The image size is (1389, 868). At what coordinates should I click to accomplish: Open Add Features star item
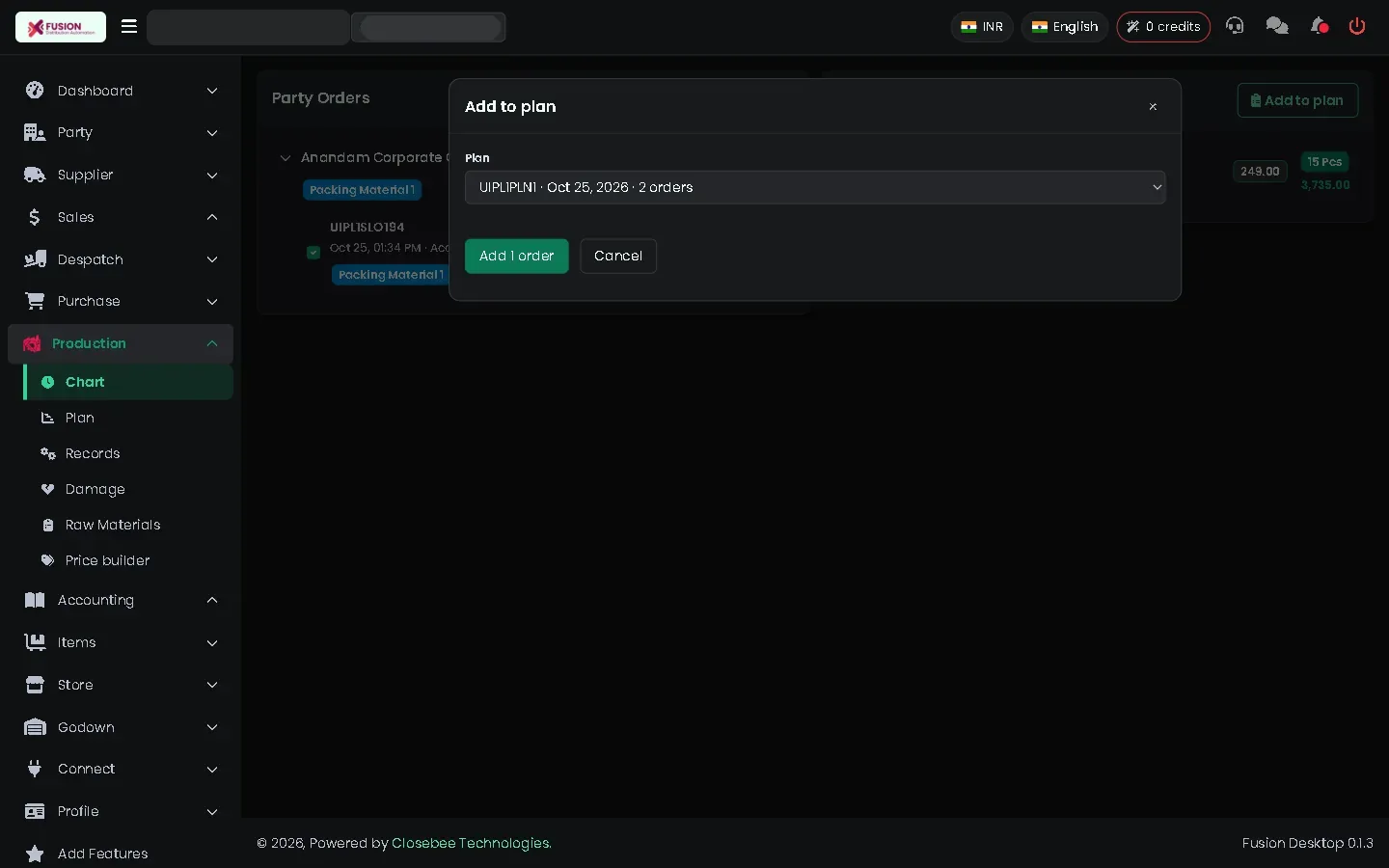tap(121, 854)
